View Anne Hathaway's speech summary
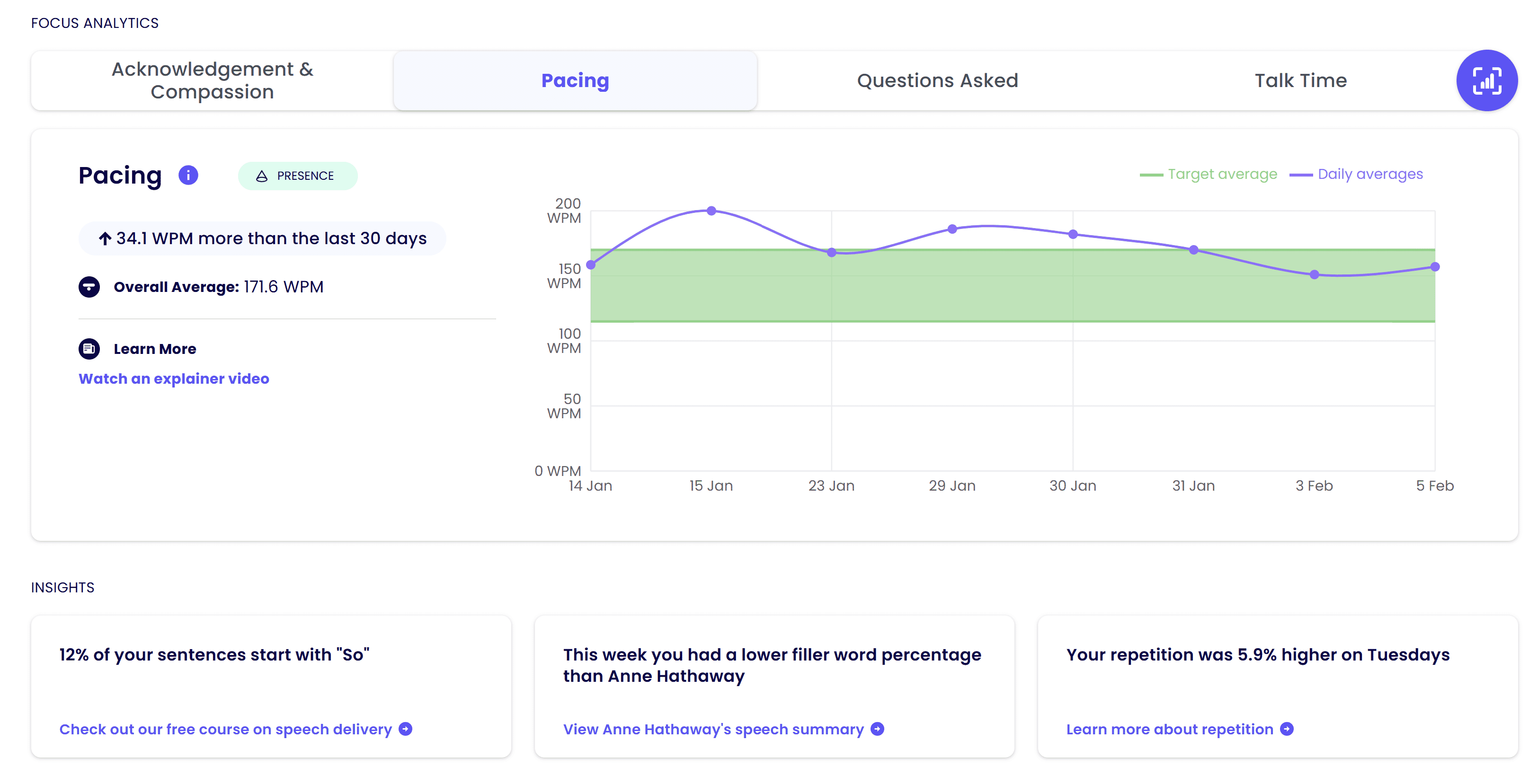 713,729
